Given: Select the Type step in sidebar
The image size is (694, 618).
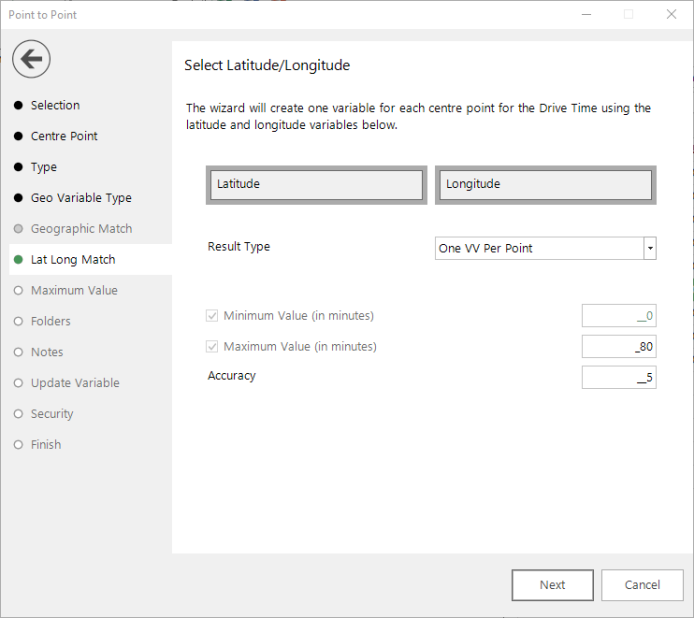Looking at the screenshot, I should (44, 167).
